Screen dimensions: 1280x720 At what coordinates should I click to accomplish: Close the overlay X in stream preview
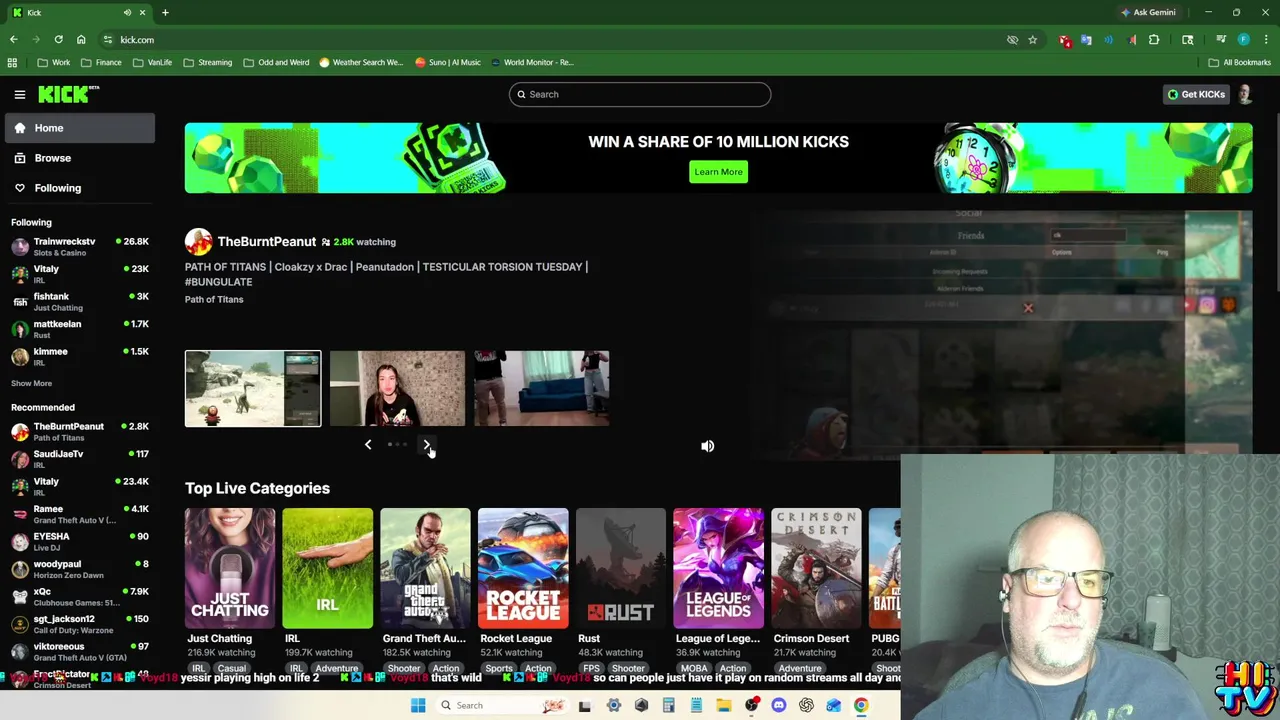(x=1028, y=308)
